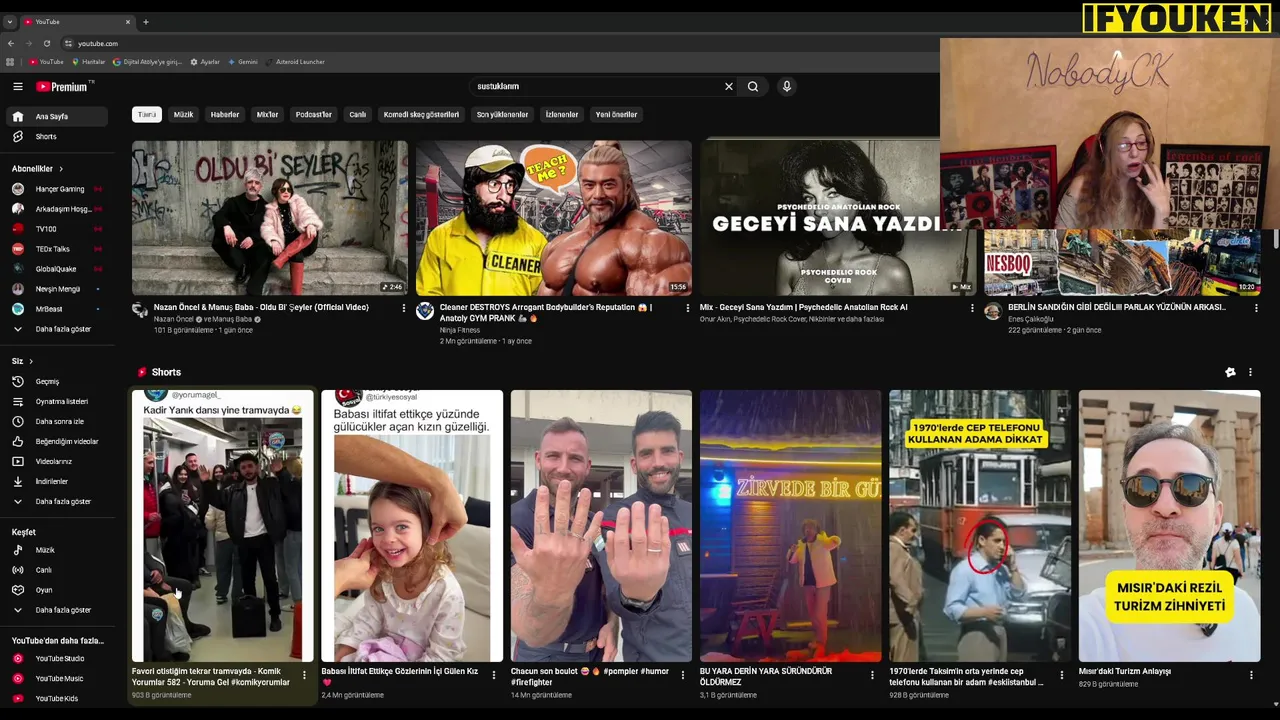Select the Haberler filter chip
The image size is (1280, 720).
pyautogui.click(x=225, y=115)
